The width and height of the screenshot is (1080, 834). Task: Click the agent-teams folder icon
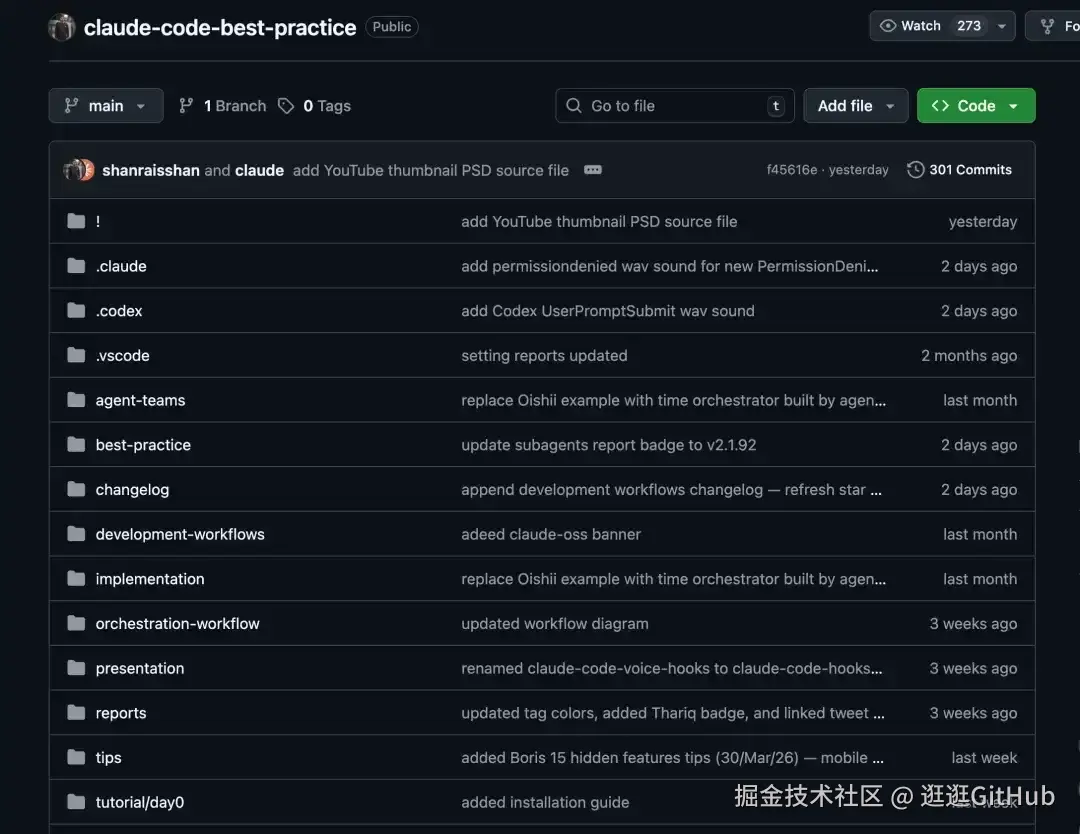click(76, 400)
